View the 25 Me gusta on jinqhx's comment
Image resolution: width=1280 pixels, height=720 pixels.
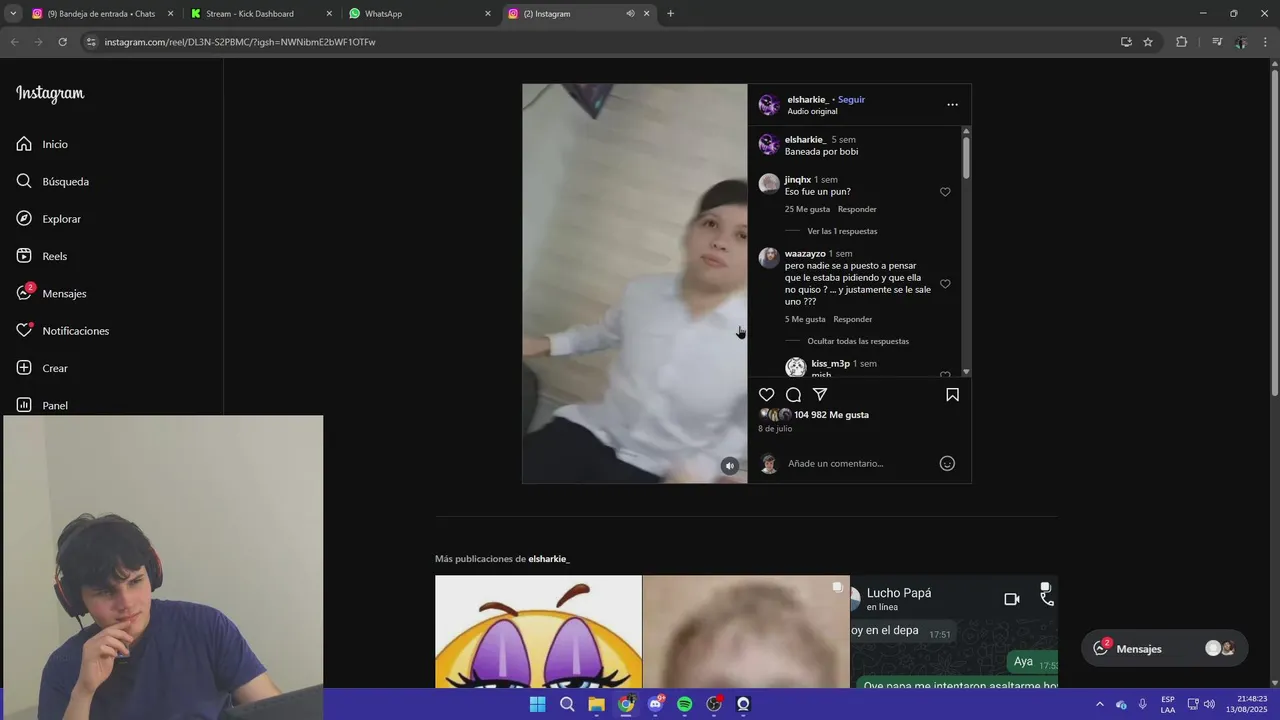click(807, 209)
